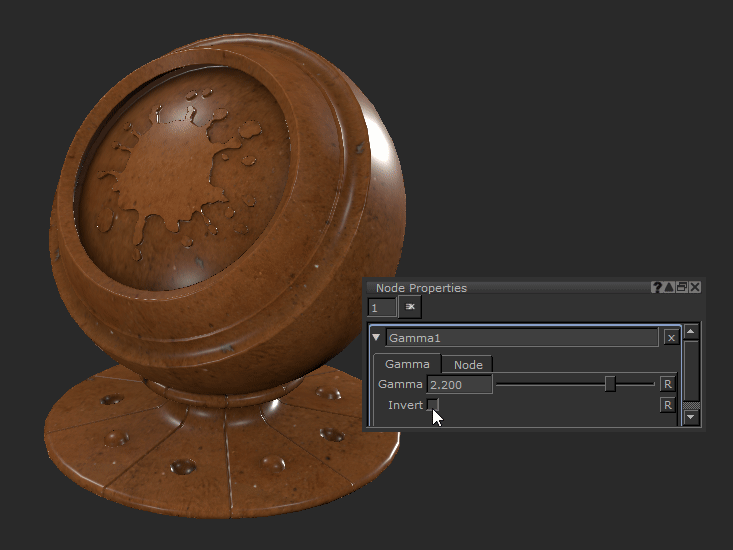Reset the Gamma value with R button
Image resolution: width=733 pixels, height=550 pixels.
click(x=667, y=384)
